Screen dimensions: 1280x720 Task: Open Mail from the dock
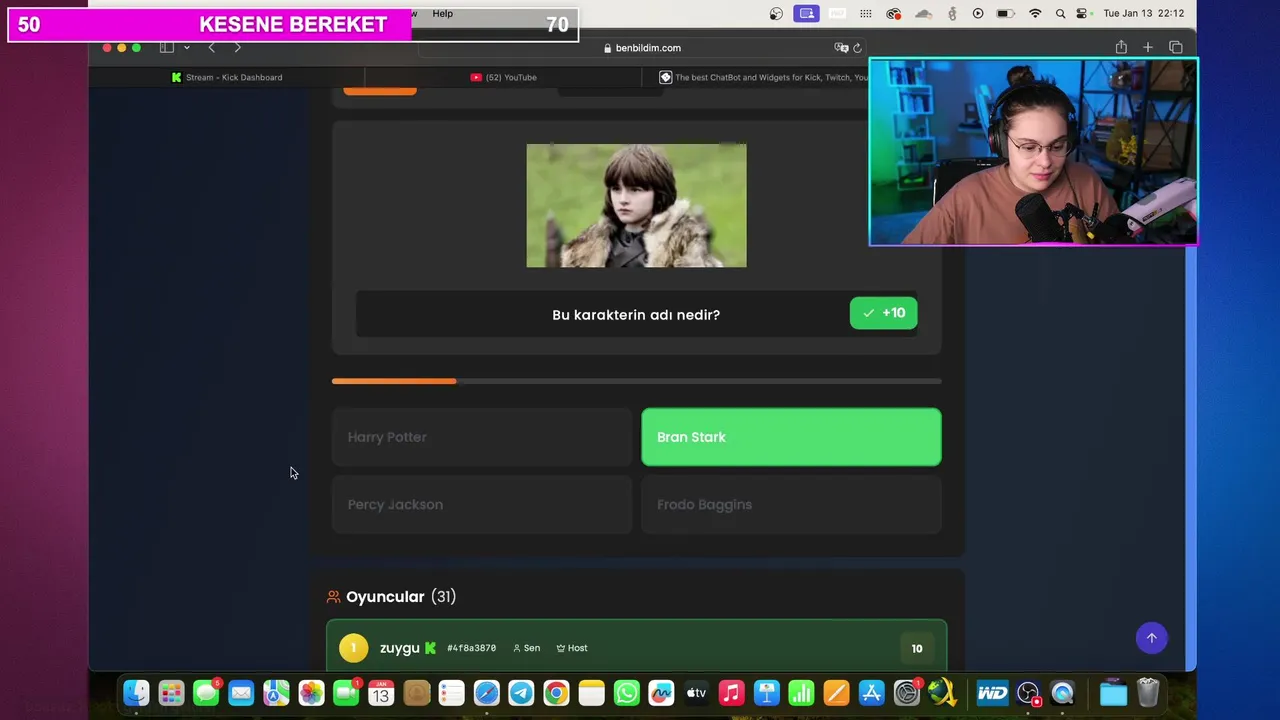click(241, 693)
